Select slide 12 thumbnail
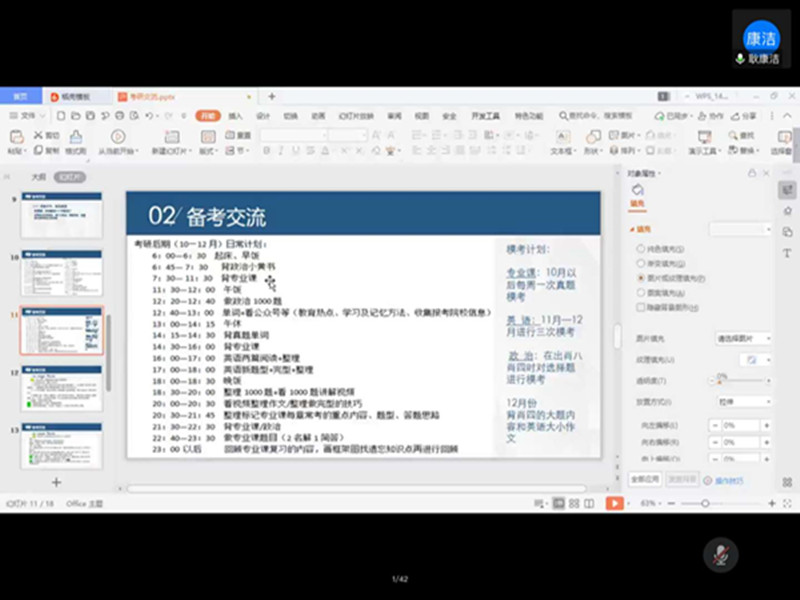Viewport: 800px width, 600px height. pos(62,388)
